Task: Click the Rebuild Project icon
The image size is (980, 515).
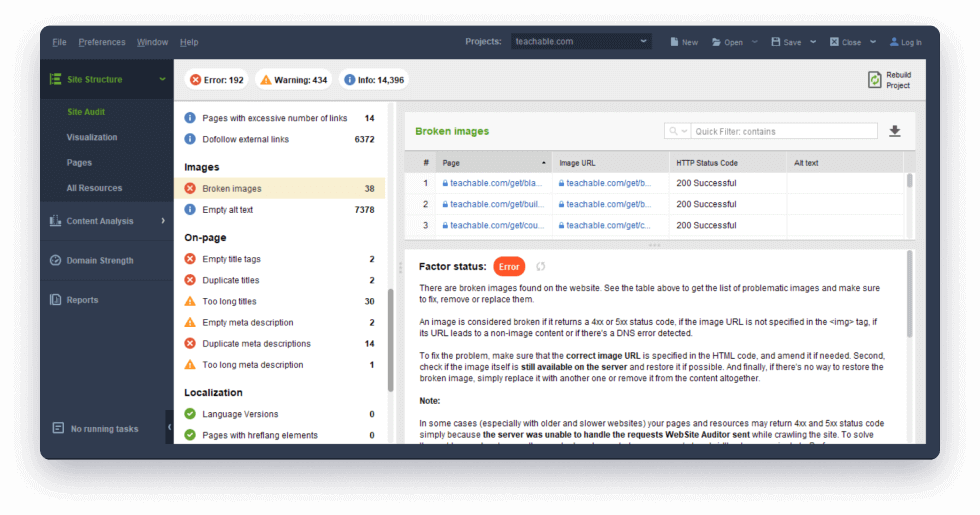Action: [x=876, y=80]
